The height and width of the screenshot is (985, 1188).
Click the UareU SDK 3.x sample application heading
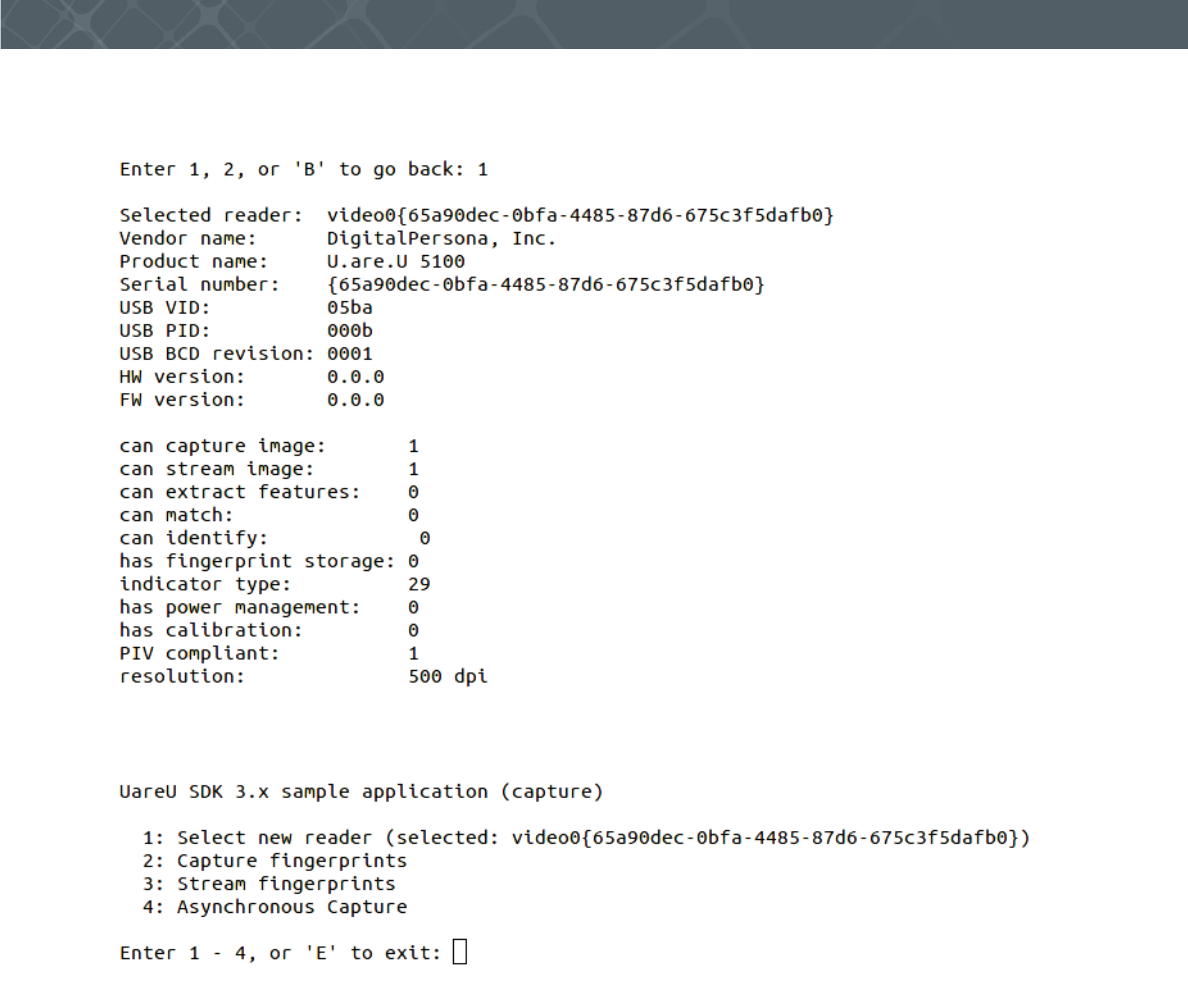(x=361, y=792)
